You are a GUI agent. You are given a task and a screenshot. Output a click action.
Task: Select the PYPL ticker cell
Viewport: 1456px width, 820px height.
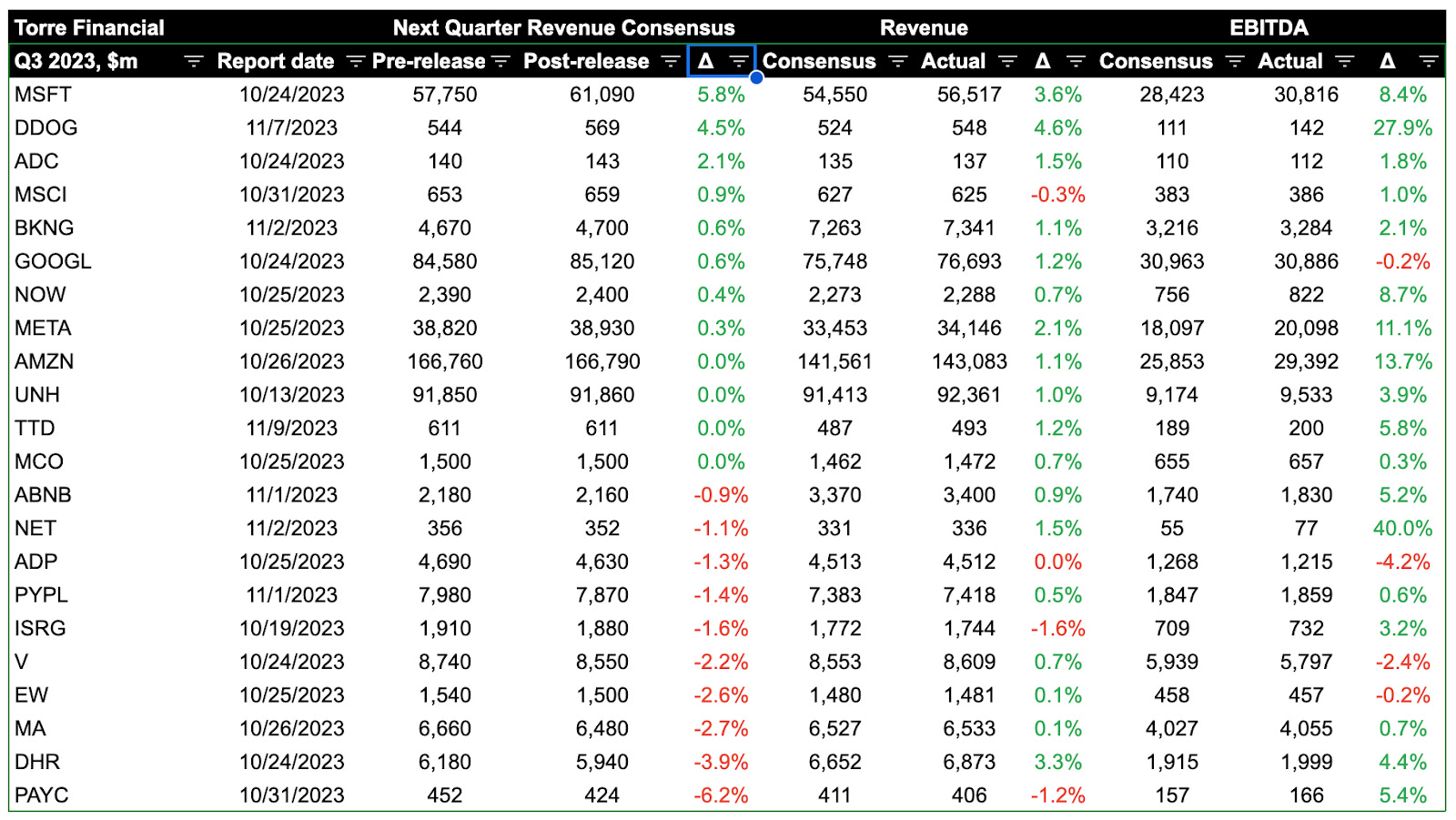pos(41,595)
